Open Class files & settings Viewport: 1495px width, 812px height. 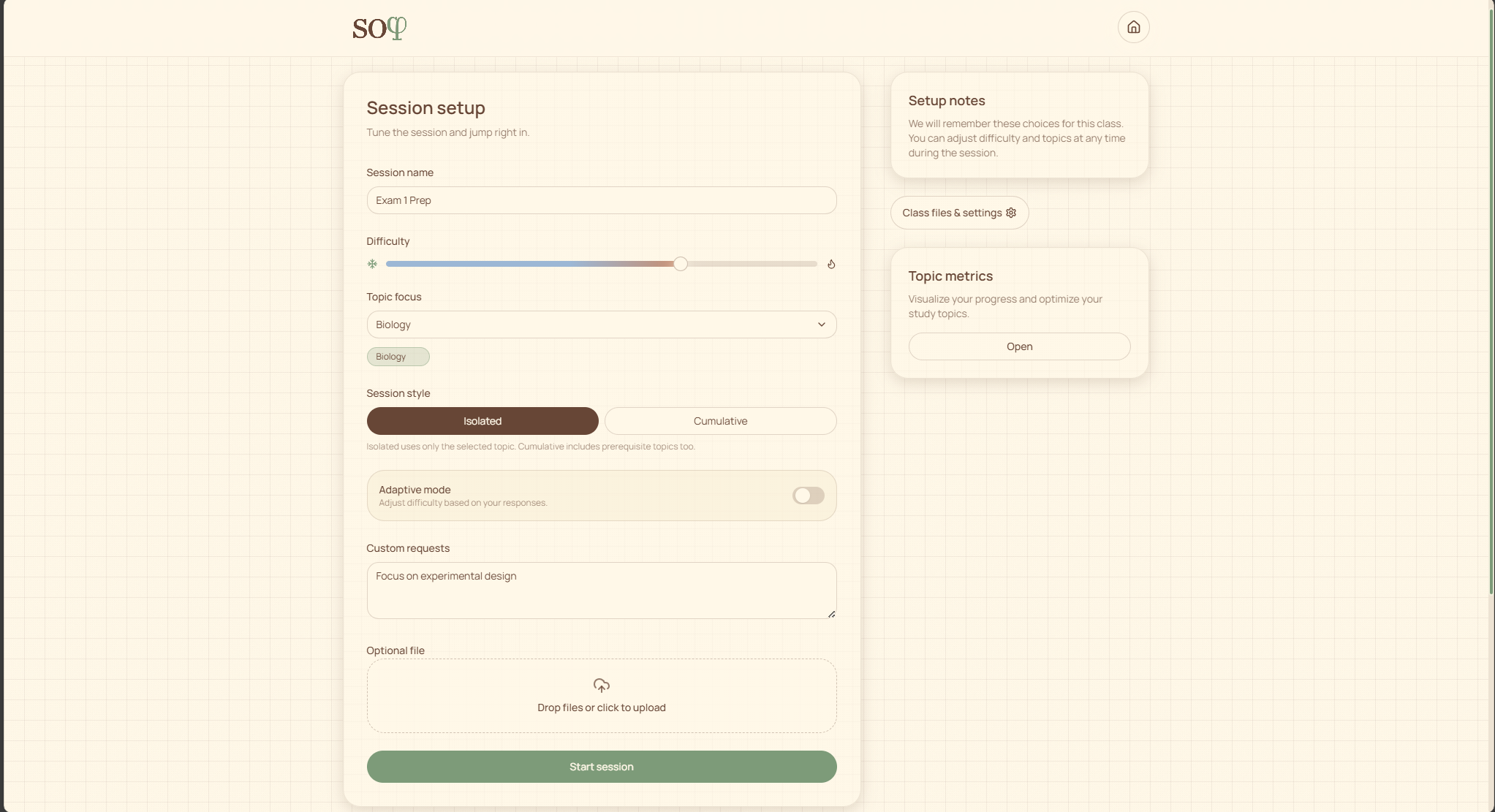(x=951, y=213)
